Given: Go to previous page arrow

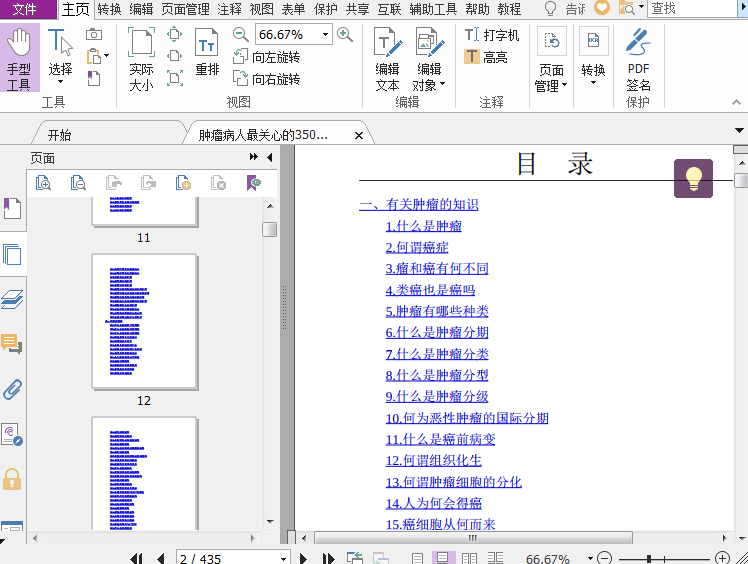Looking at the screenshot, I should tap(160, 558).
